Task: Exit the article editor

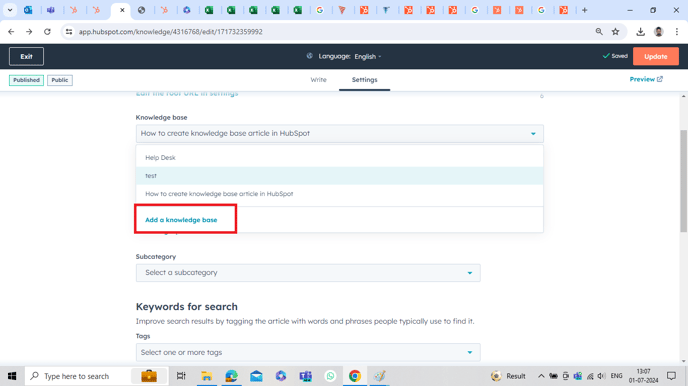Action: pyautogui.click(x=26, y=56)
